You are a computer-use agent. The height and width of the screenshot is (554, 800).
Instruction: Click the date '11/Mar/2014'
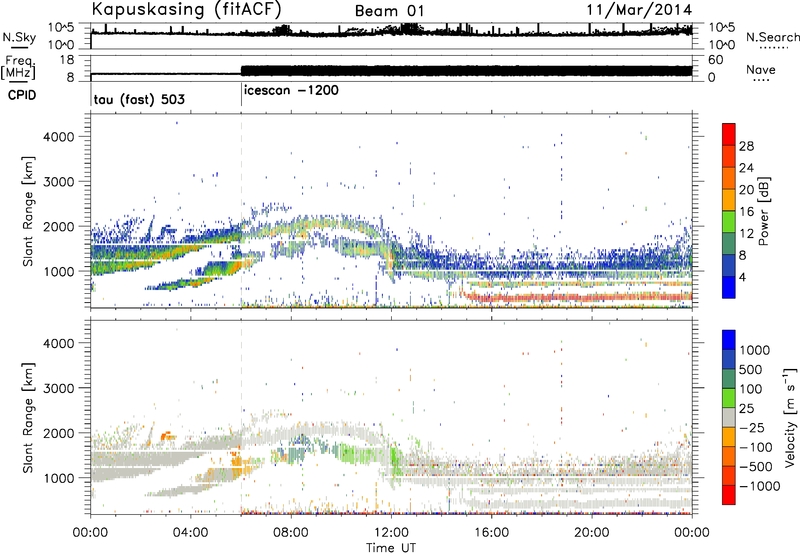[639, 10]
